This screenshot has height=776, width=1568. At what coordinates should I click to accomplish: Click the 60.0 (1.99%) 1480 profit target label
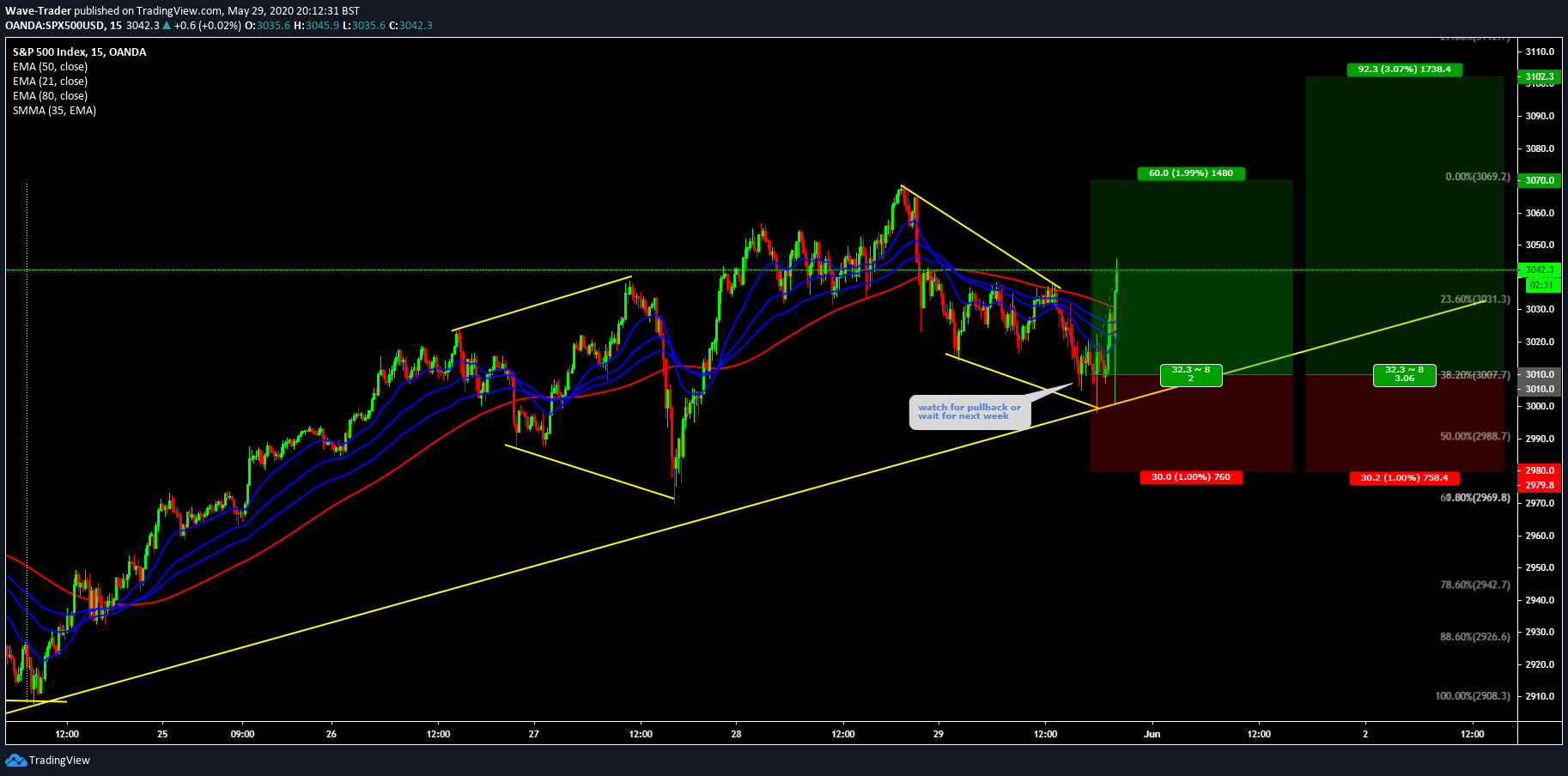[1191, 173]
